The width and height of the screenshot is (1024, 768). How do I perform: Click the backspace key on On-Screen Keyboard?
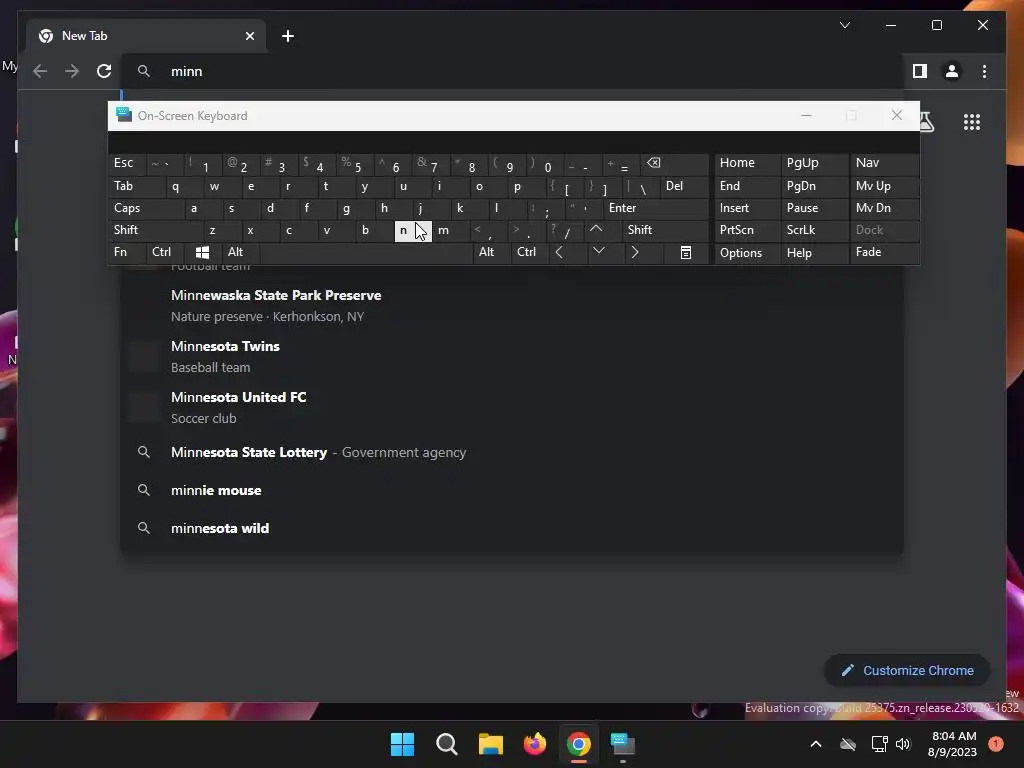click(673, 163)
